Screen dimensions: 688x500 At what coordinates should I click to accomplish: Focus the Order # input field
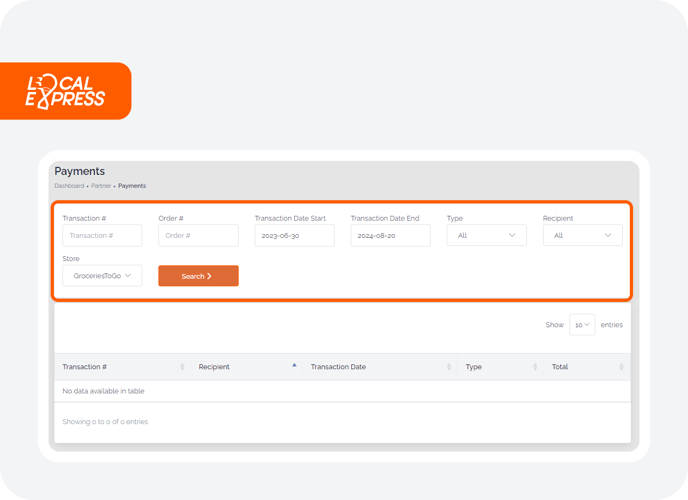(198, 236)
